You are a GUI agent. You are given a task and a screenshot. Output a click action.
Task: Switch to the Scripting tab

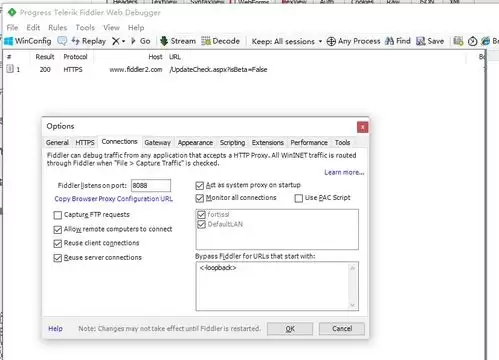[x=232, y=142]
